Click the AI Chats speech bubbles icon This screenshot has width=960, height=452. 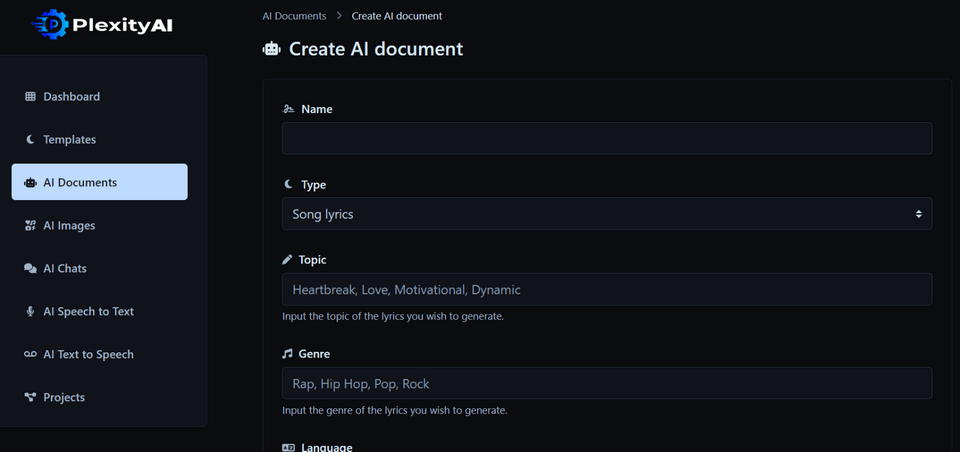[30, 269]
